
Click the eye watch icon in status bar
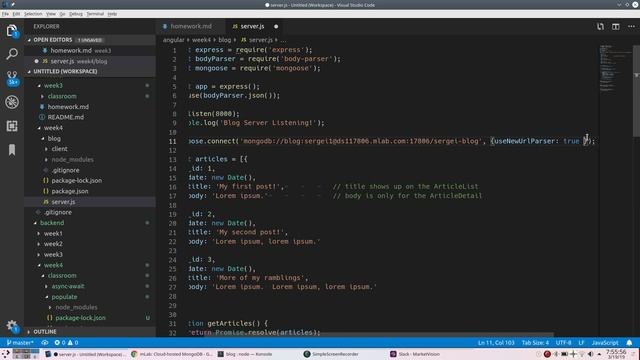click(44, 342)
